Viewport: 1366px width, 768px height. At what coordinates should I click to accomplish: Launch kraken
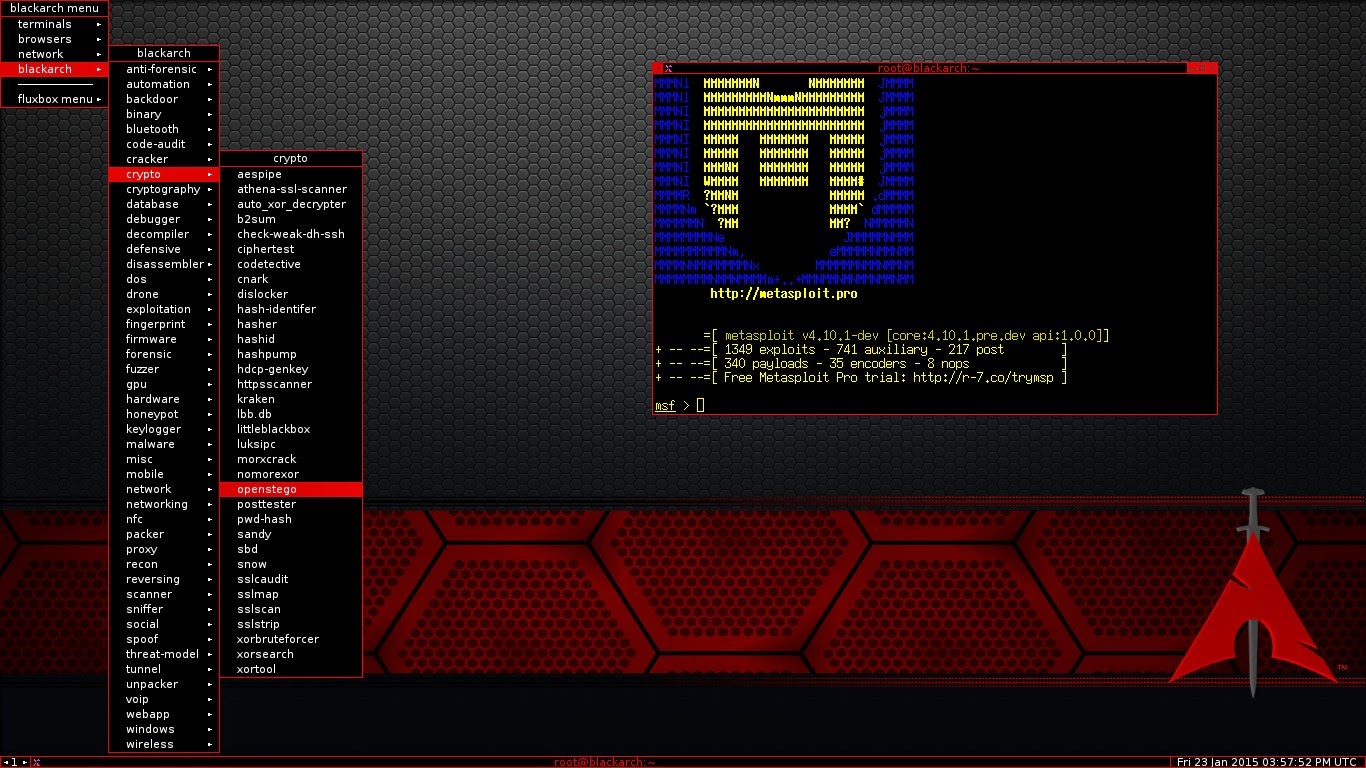coord(291,399)
